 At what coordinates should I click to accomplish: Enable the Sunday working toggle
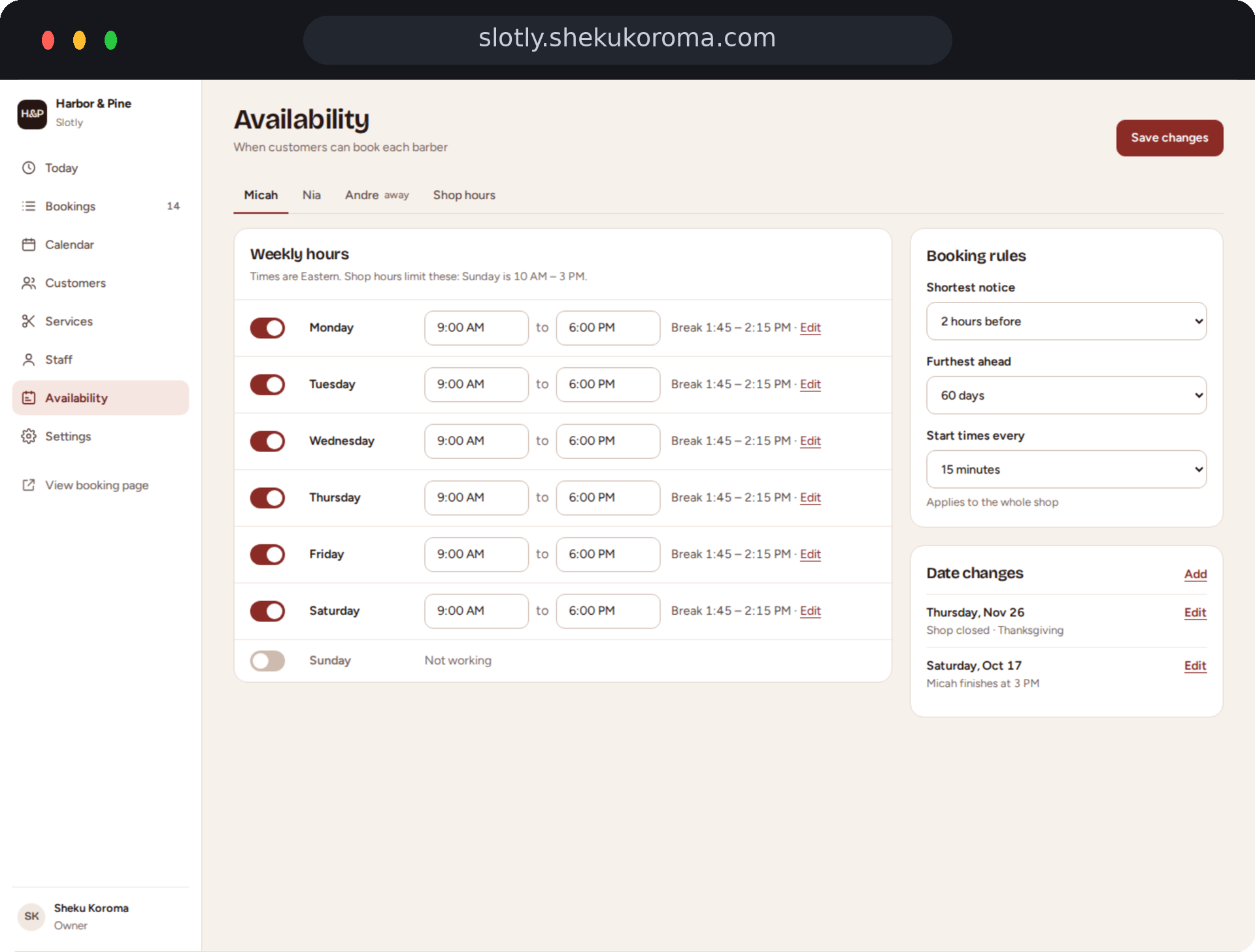(267, 661)
